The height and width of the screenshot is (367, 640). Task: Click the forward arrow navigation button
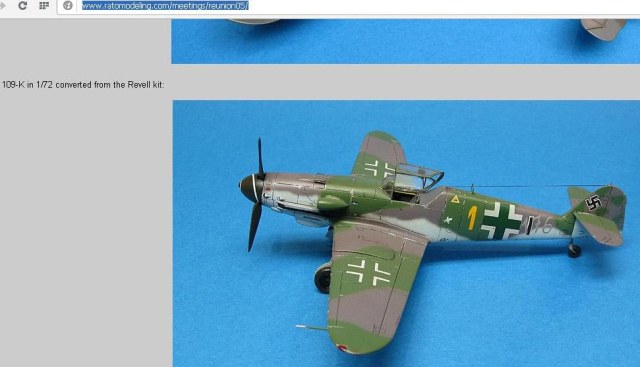point(3,6)
